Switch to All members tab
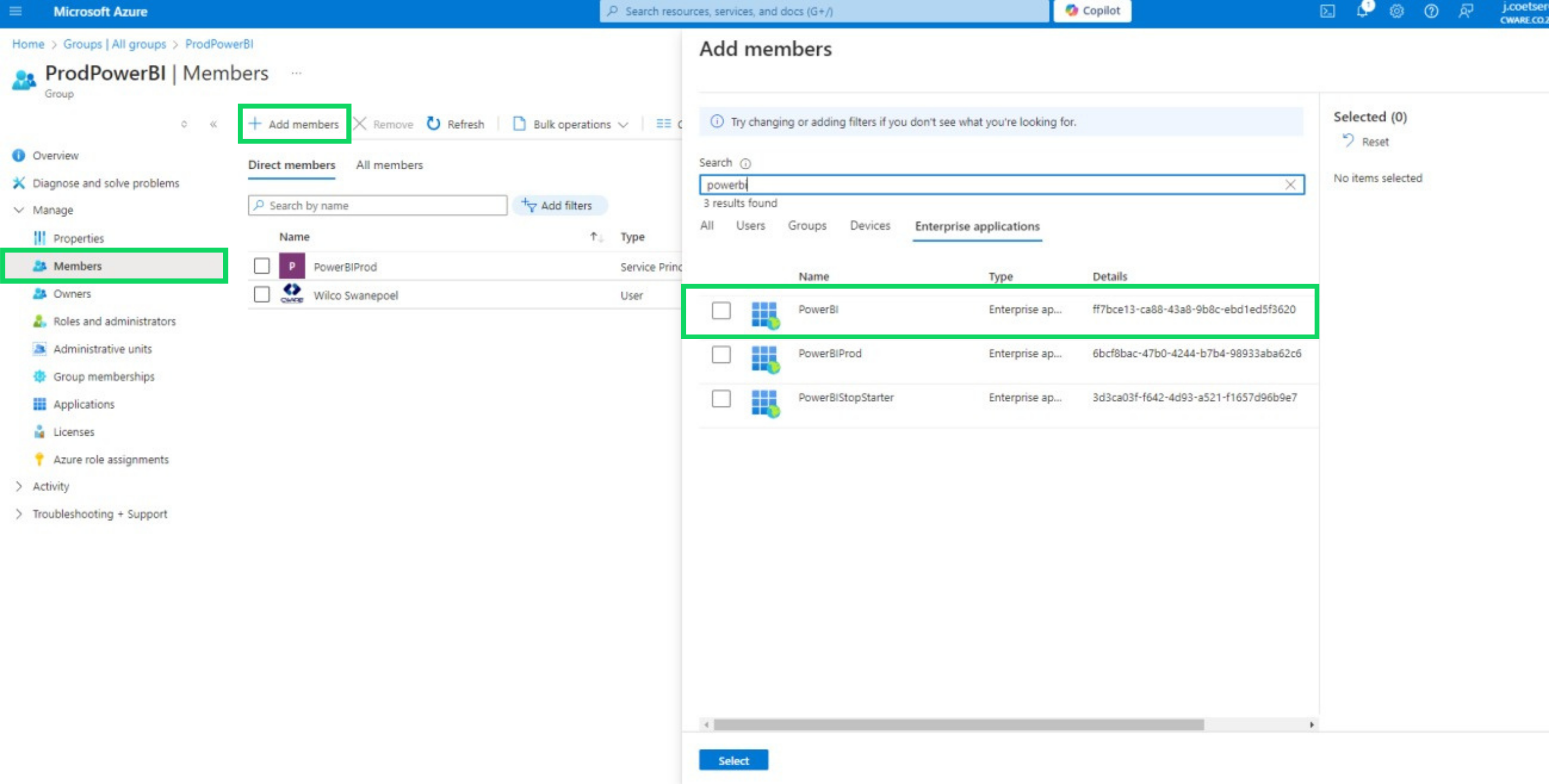Image resolution: width=1549 pixels, height=784 pixels. (x=389, y=164)
